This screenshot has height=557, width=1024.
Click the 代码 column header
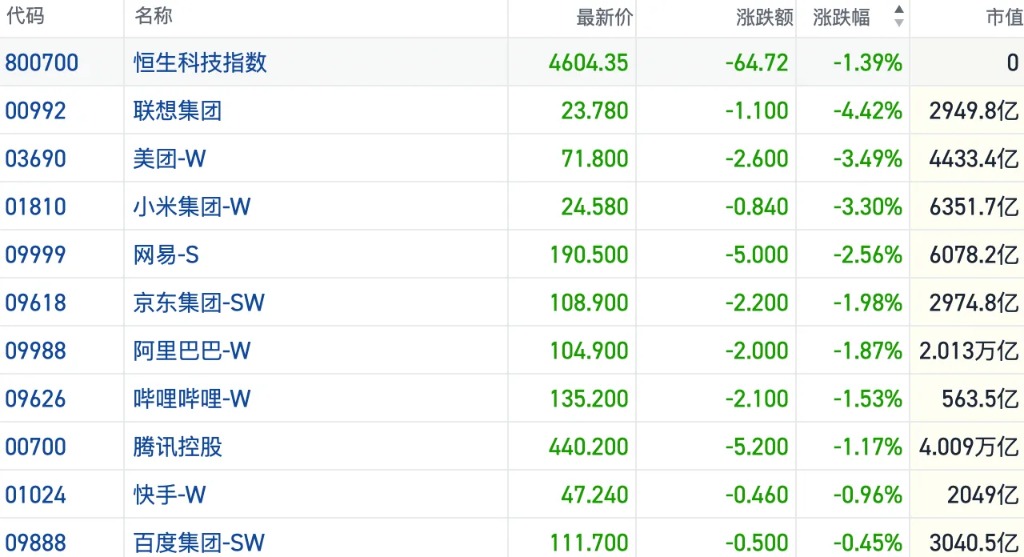tap(25, 16)
